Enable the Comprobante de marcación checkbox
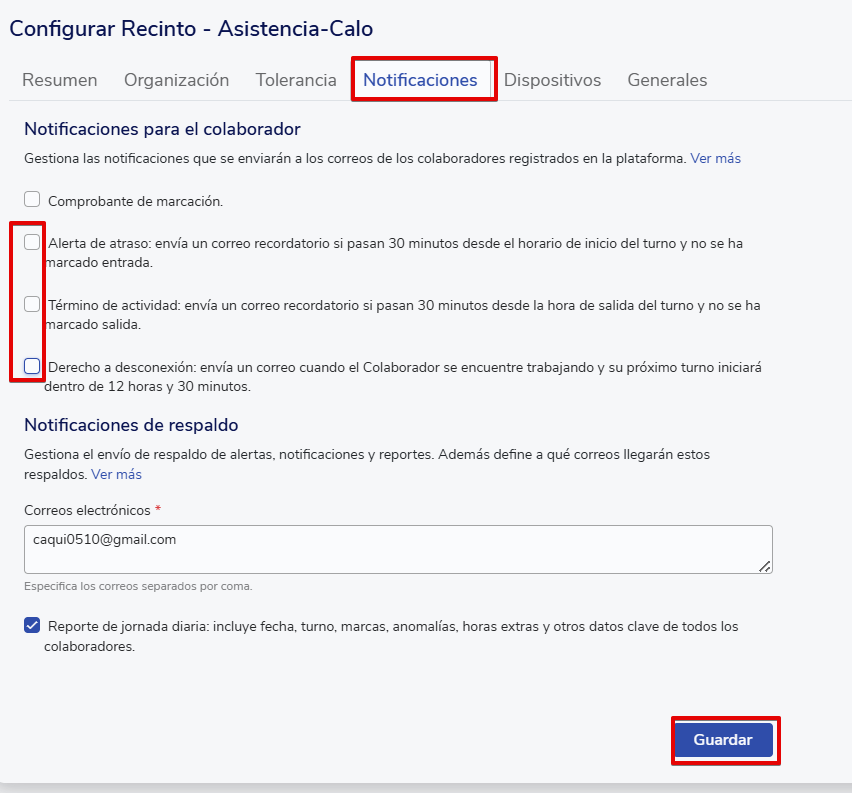 (x=32, y=200)
